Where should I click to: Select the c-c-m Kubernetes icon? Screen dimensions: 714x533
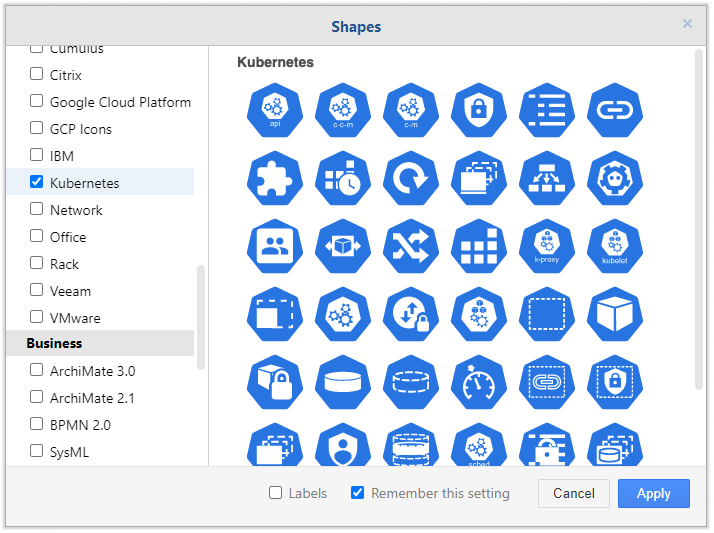pyautogui.click(x=343, y=110)
